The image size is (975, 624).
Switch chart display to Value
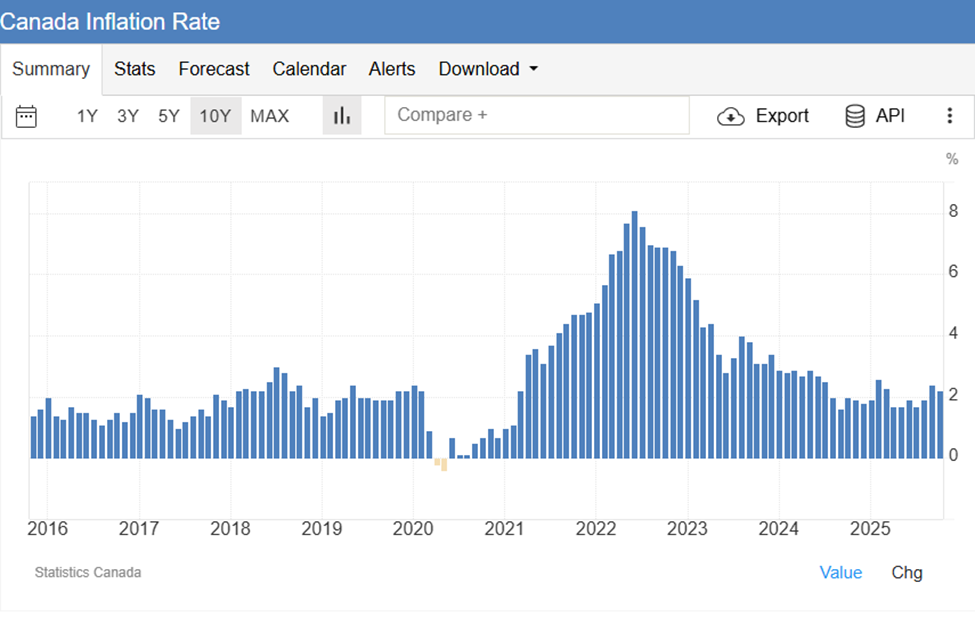[840, 572]
